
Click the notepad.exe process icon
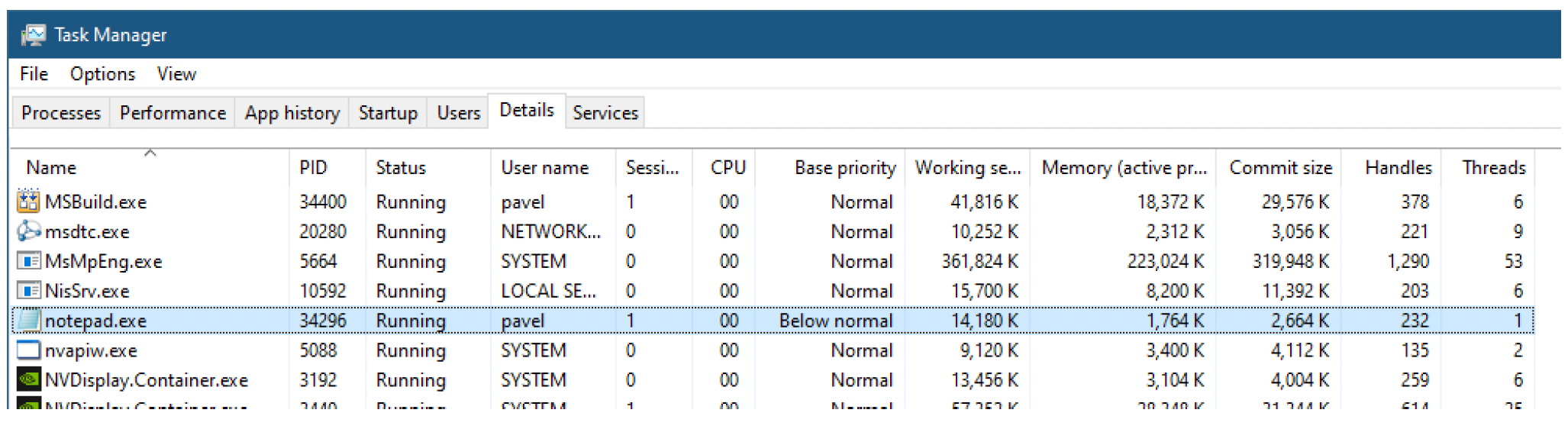tap(28, 321)
